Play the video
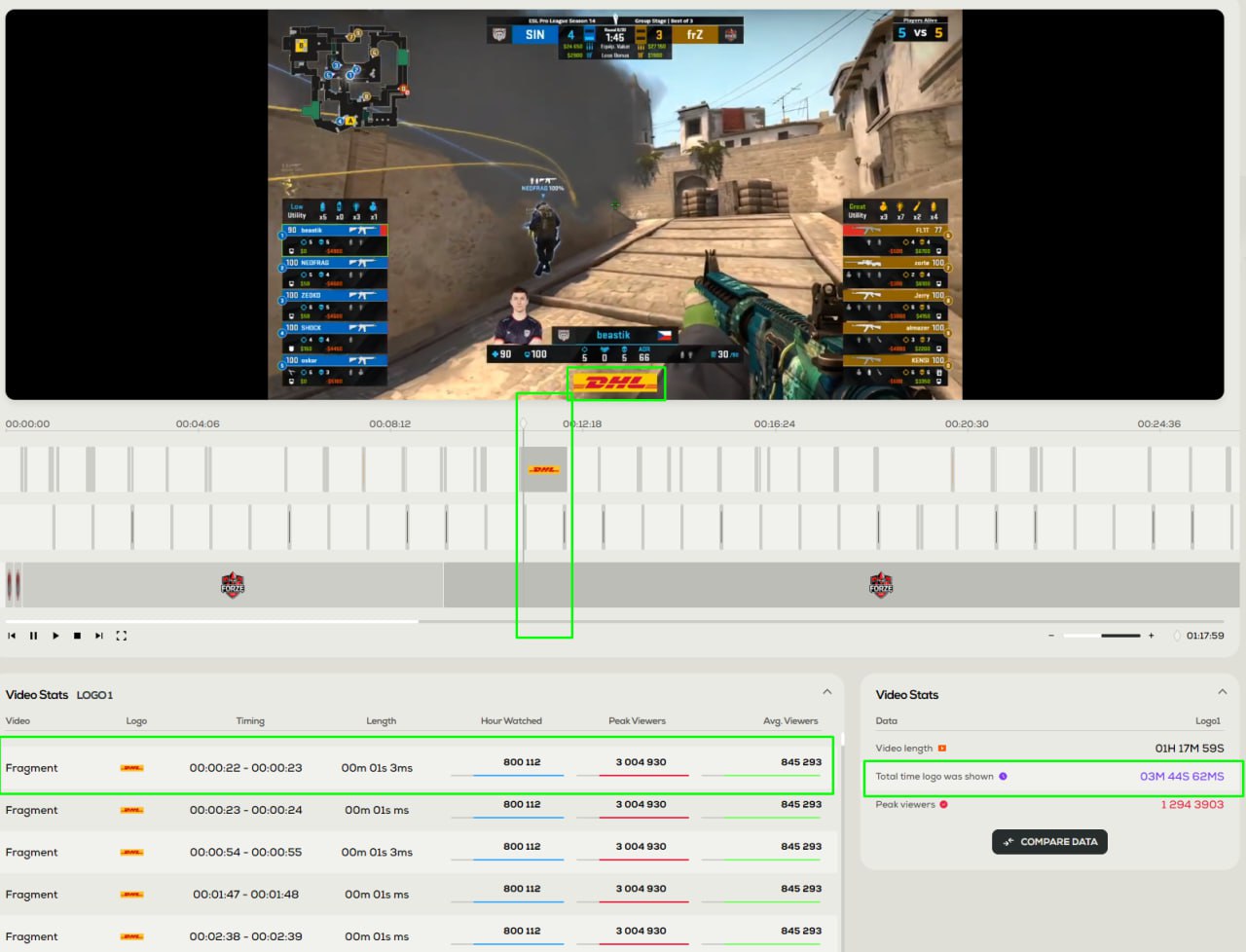Screen dimensions: 1246x952 [x=55, y=636]
